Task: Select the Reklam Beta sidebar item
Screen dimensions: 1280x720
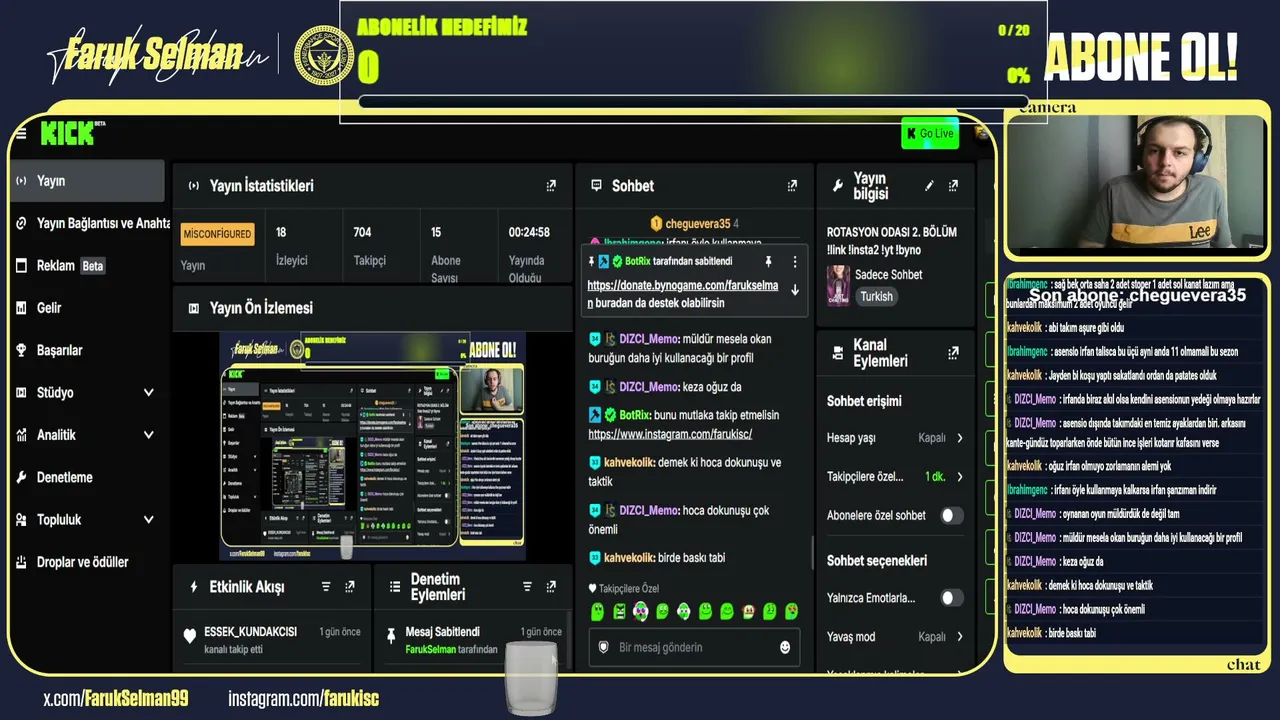Action: point(88,266)
